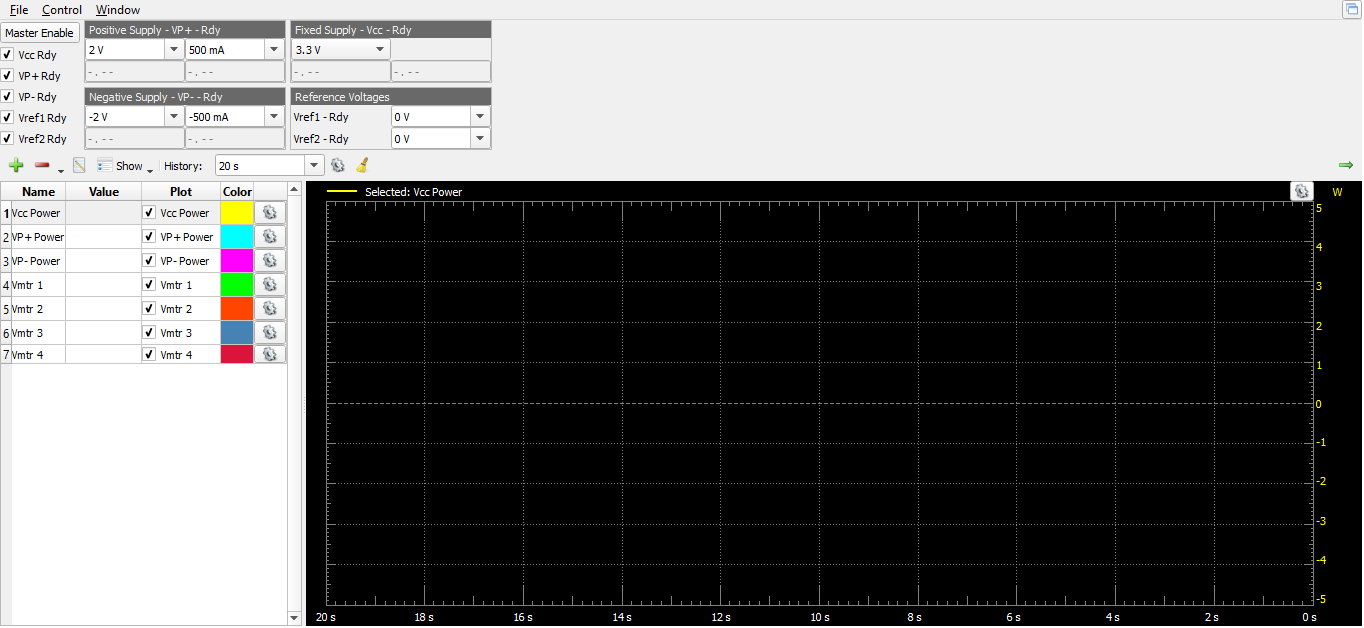Screen dimensions: 1364x628
Task: Toggle the VP- Rdy checkbox
Action: pos(8,97)
